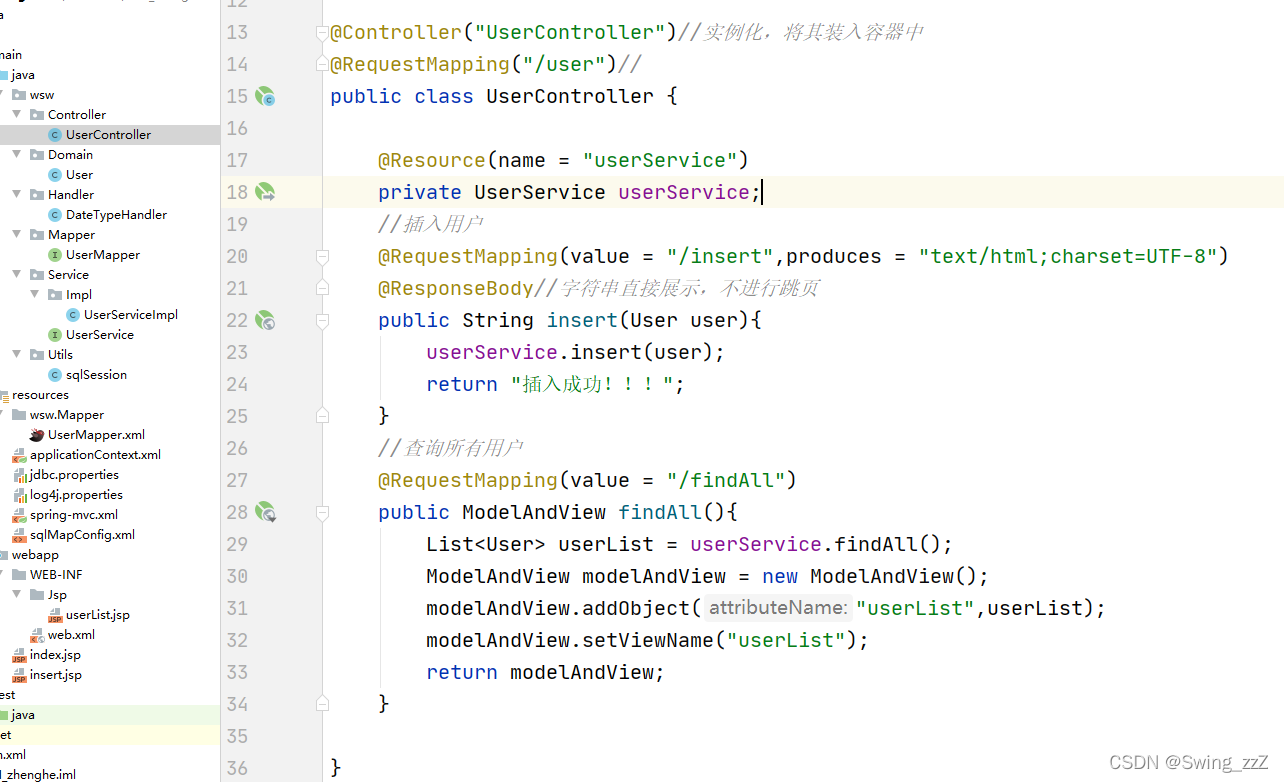Screen dimensions: 1284x782
Task: Click the @Resource annotation on line 17
Action: point(431,160)
